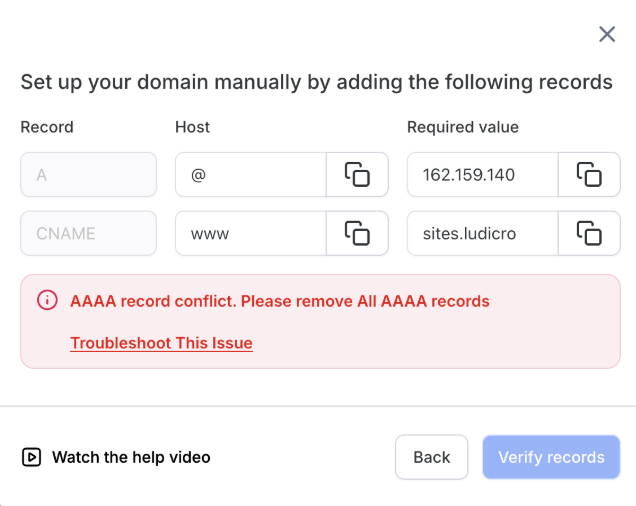Image resolution: width=636 pixels, height=506 pixels.
Task: Click the play icon beside help video
Action: pyautogui.click(x=31, y=457)
